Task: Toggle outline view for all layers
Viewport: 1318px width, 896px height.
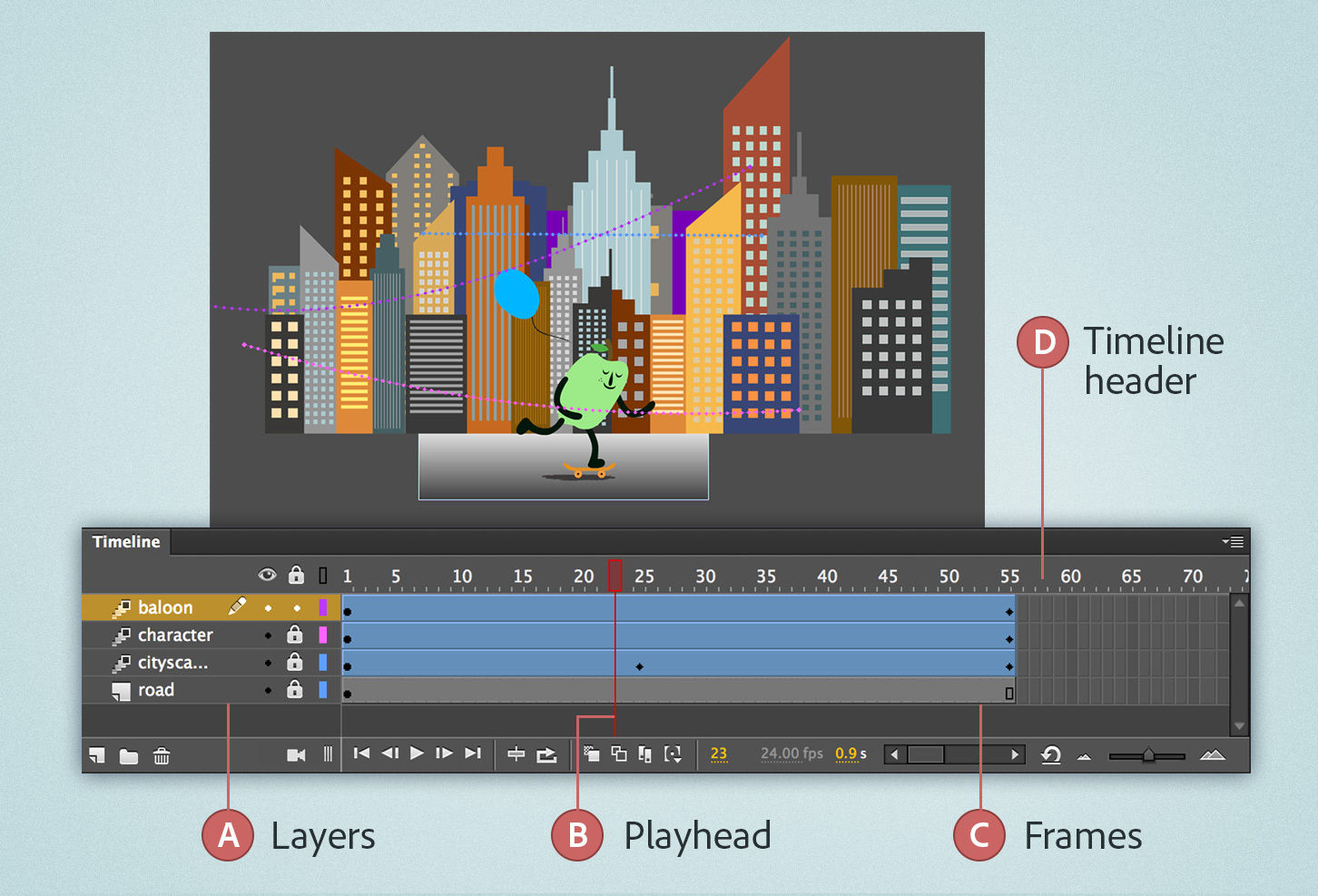Action: pos(323,574)
